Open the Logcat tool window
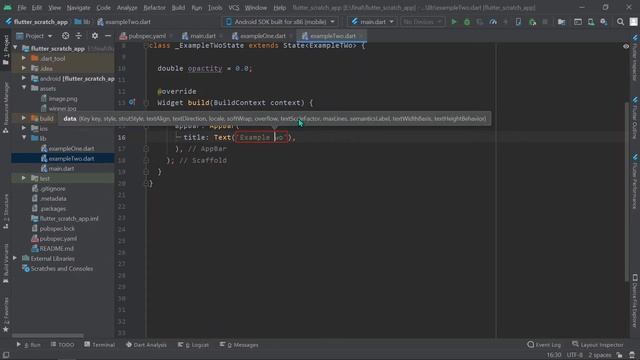The width and height of the screenshot is (640, 360). click(193, 345)
